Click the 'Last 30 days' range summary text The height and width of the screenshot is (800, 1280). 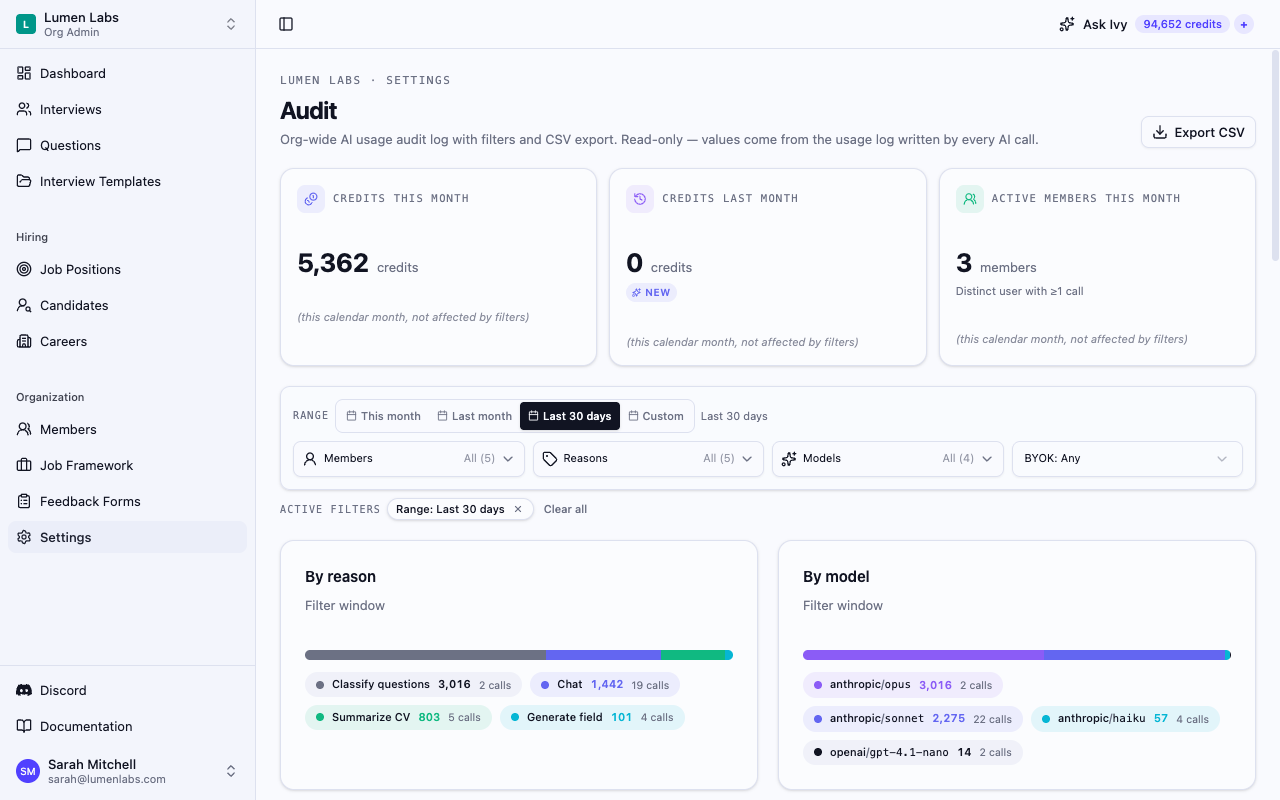click(x=734, y=416)
